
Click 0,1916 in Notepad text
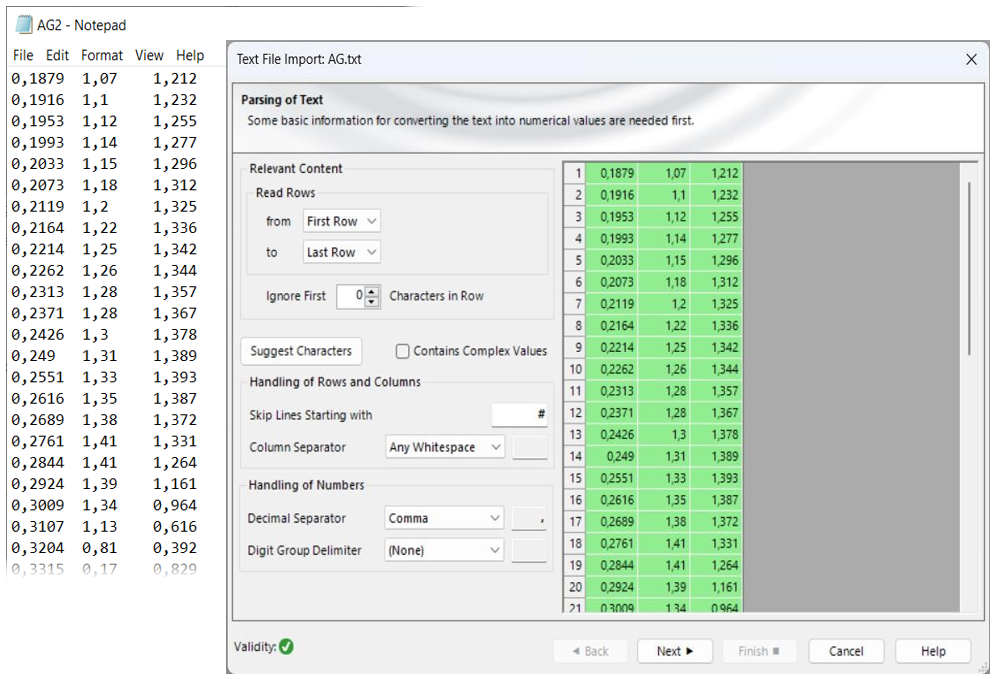[37, 100]
